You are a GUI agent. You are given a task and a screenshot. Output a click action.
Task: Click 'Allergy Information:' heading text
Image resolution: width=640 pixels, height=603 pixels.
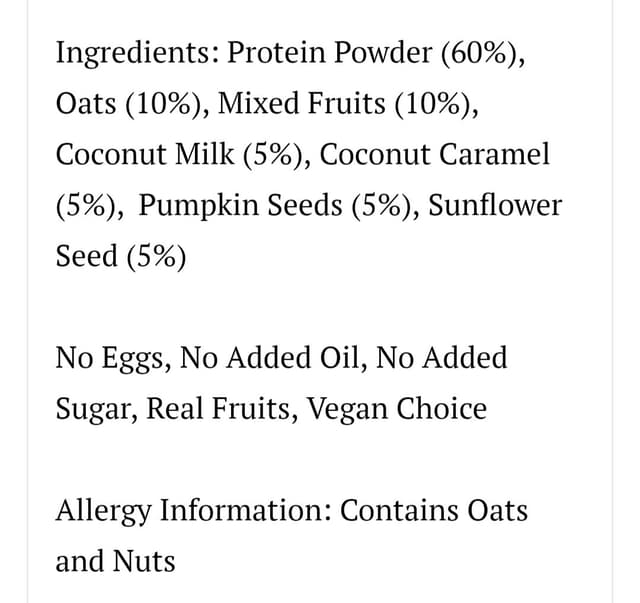coord(193,512)
